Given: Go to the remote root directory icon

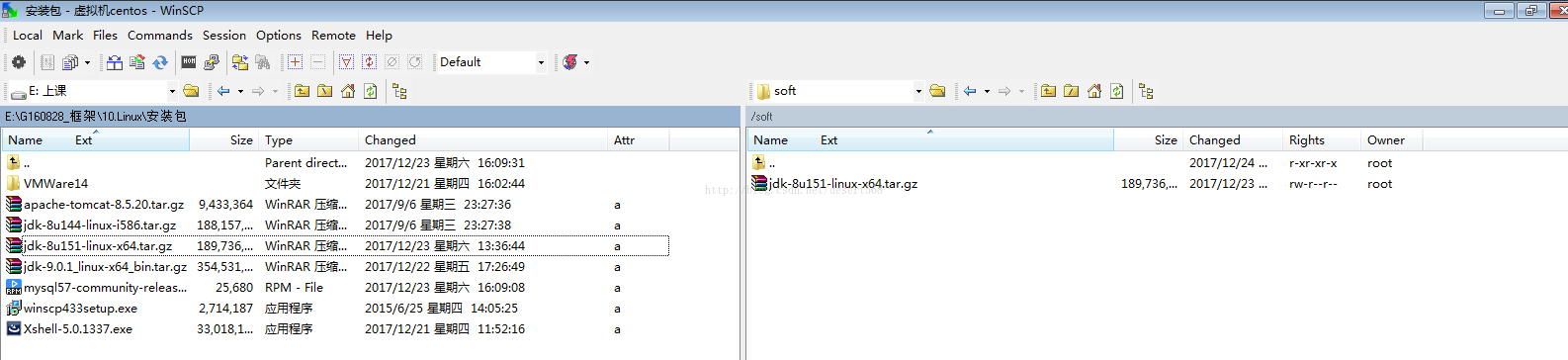Looking at the screenshot, I should 1071,91.
